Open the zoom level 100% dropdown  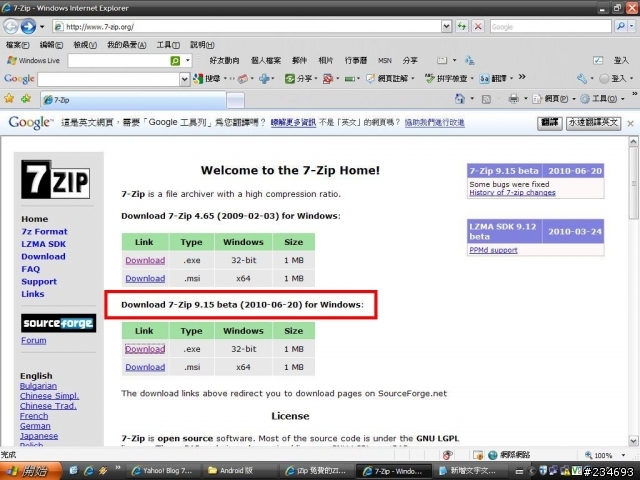click(624, 455)
